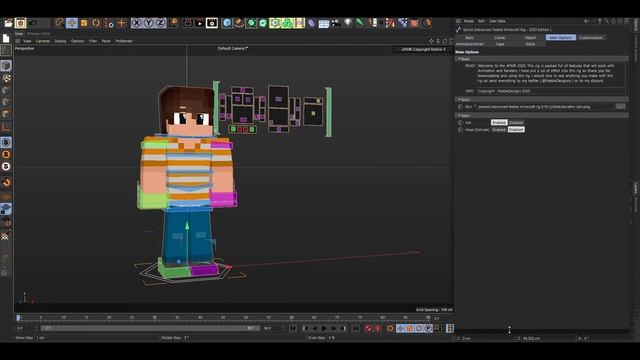This screenshot has height=360, width=640.
Task: Open the viewport Cameras menu
Action: [43, 41]
